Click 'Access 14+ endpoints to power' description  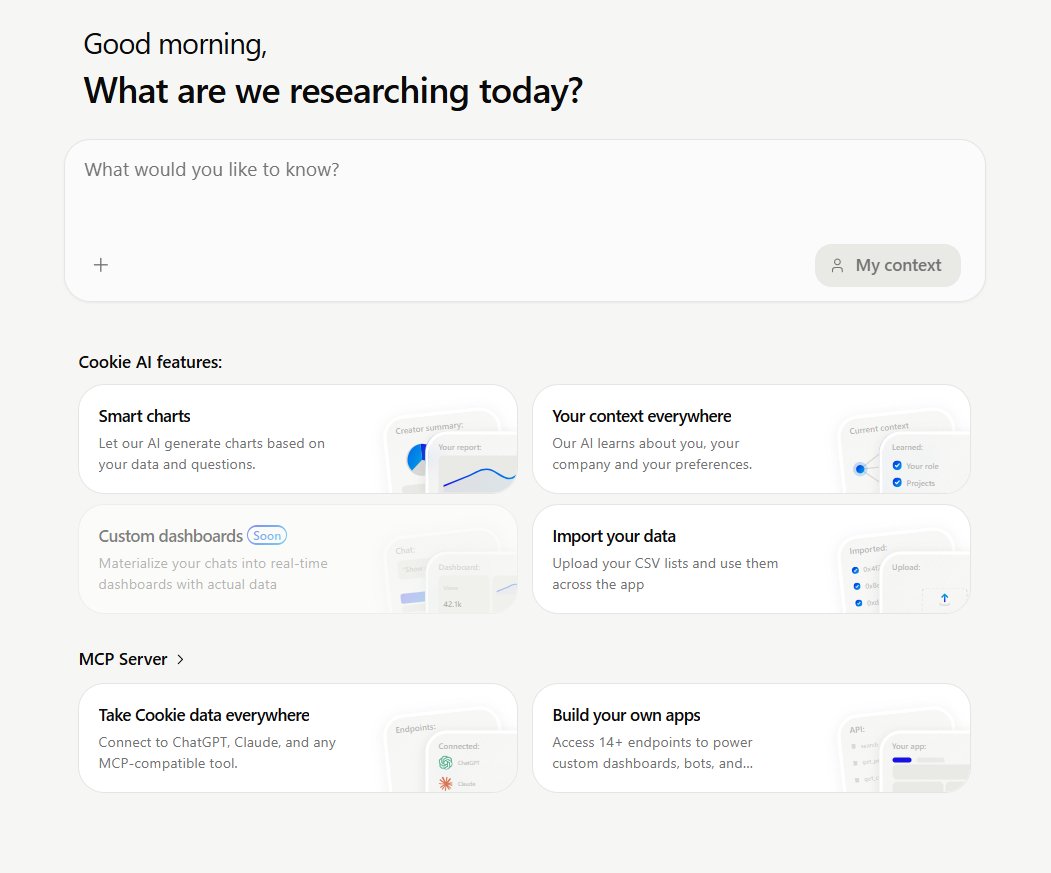[653, 753]
